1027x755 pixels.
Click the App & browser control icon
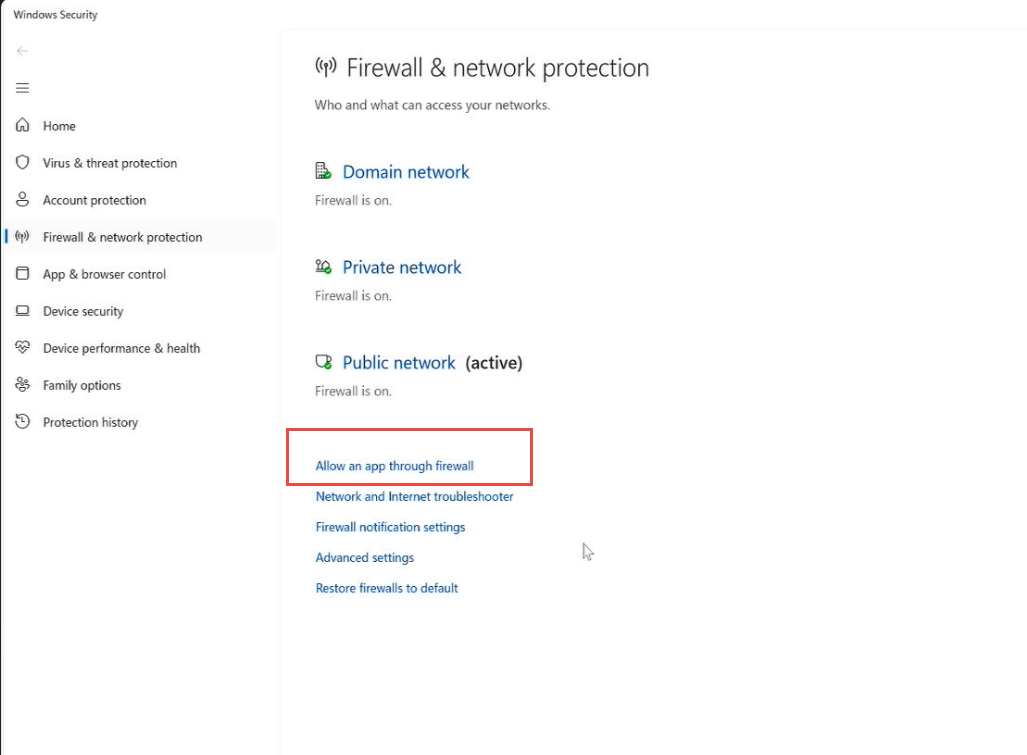tap(22, 274)
